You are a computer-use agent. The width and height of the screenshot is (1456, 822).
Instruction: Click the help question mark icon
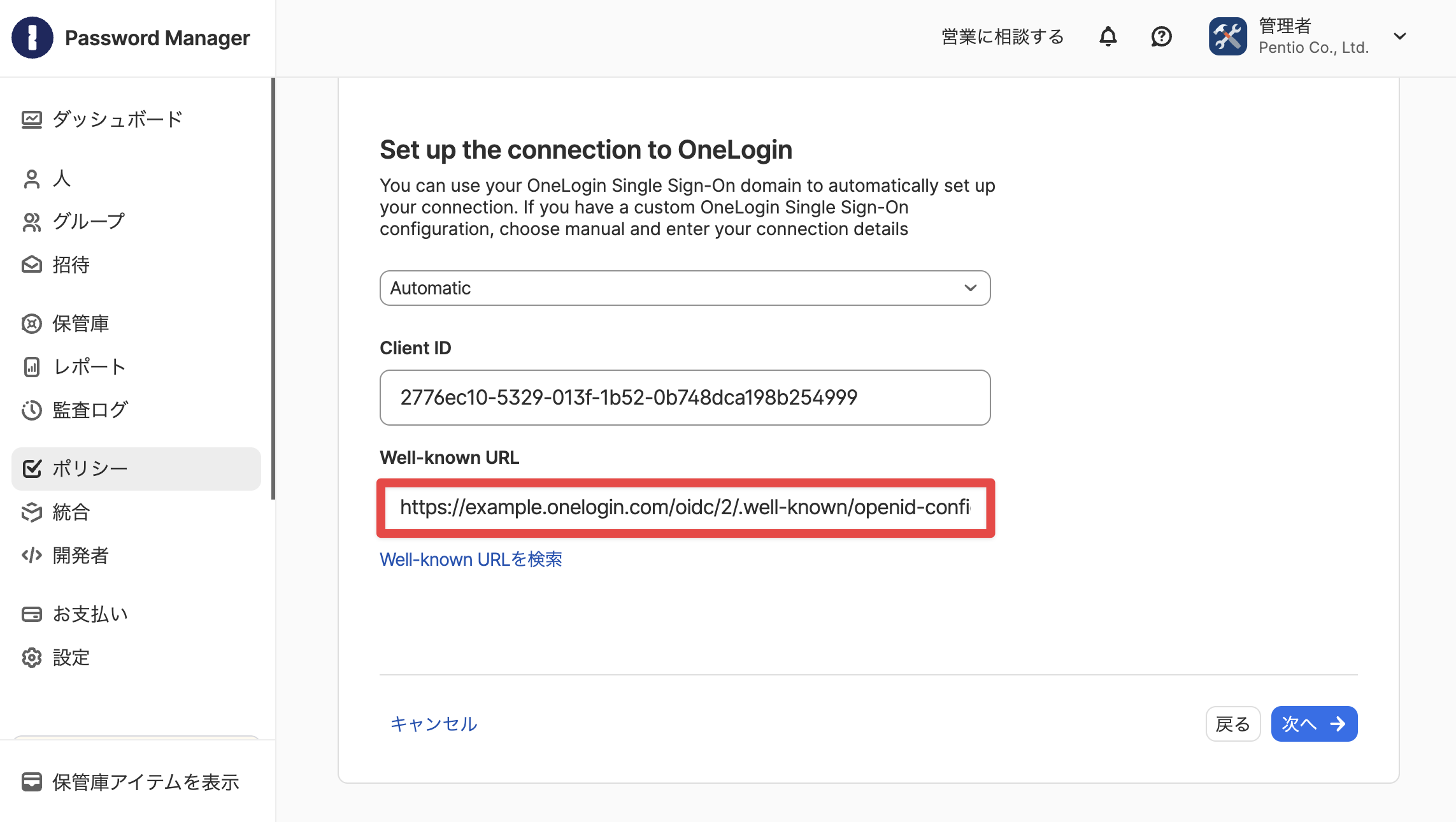coord(1161,37)
